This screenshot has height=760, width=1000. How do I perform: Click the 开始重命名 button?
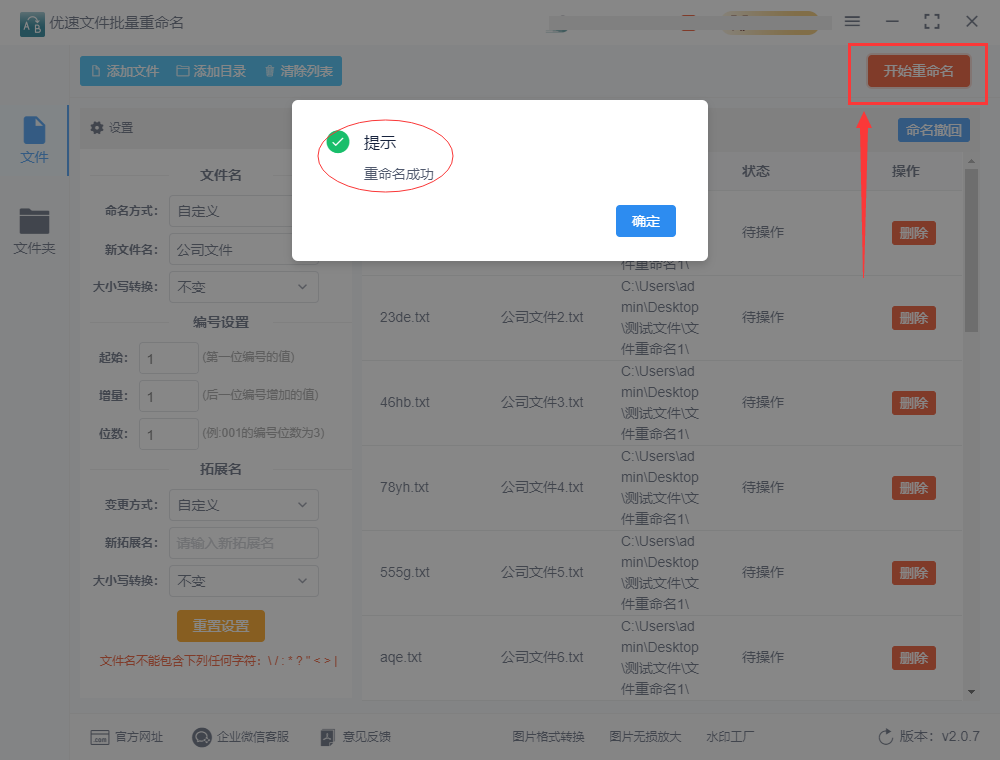click(x=918, y=71)
